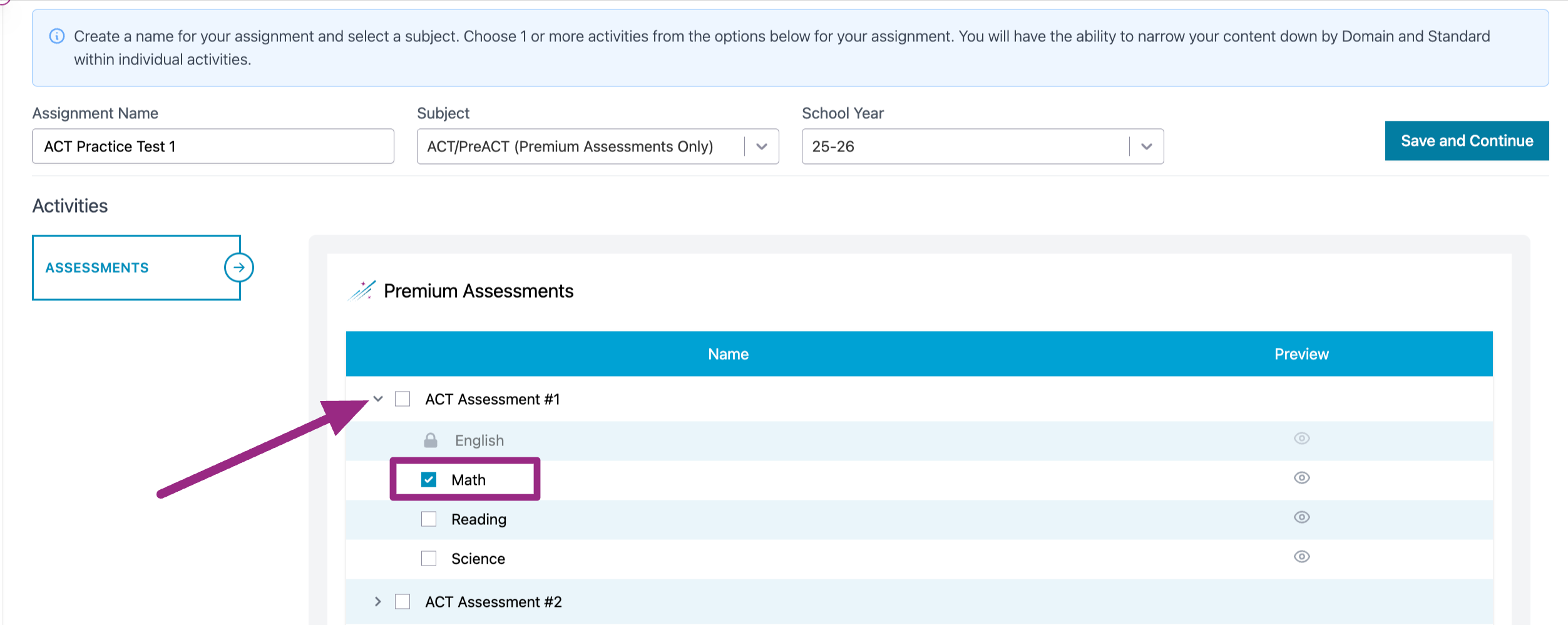Click the Reading row label
Image resolution: width=1568 pixels, height=625 pixels.
pyautogui.click(x=479, y=519)
